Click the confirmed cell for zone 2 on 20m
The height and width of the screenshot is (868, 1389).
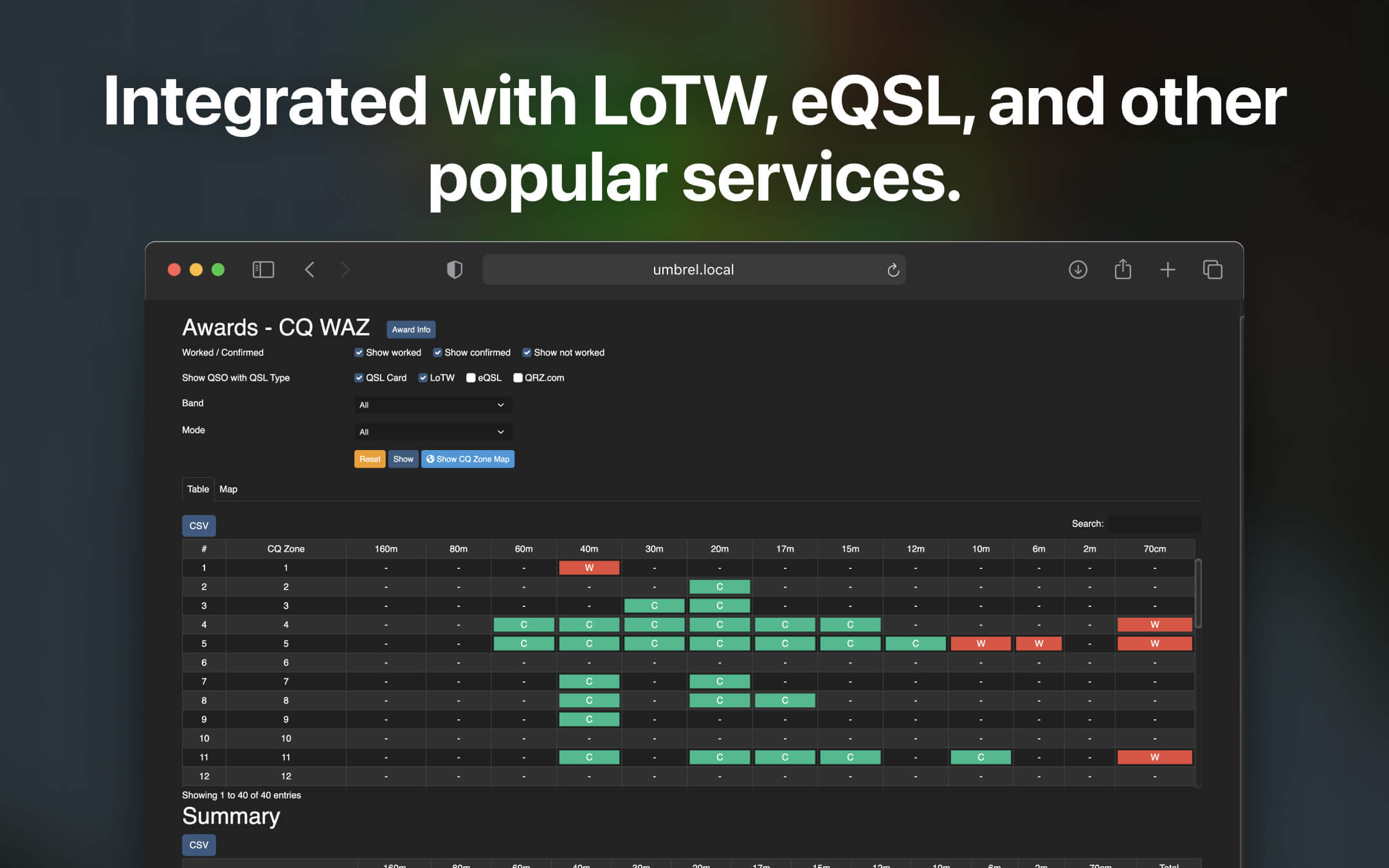[x=720, y=586]
